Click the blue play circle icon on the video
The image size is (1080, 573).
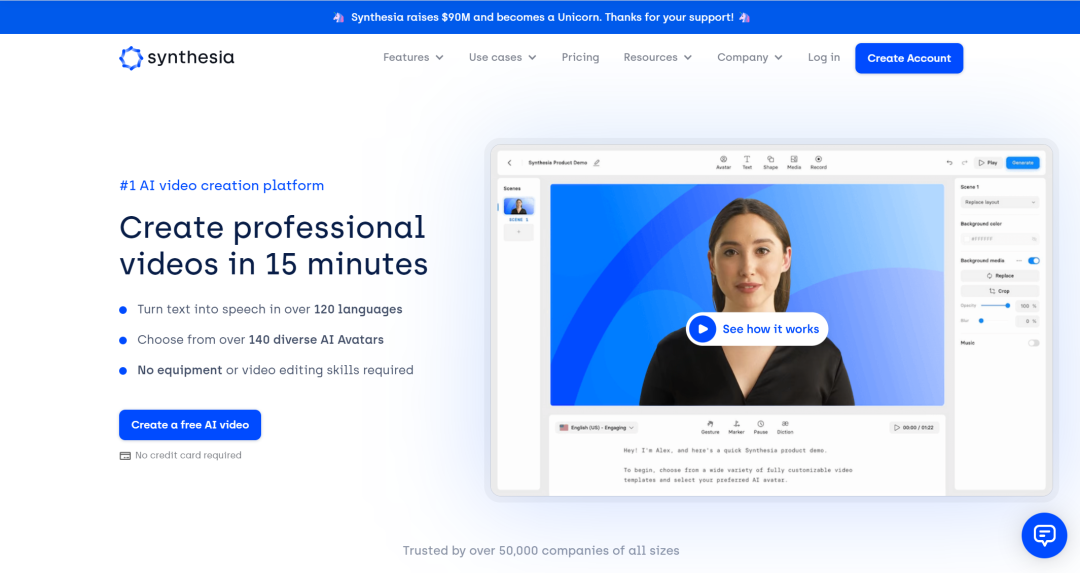703,329
